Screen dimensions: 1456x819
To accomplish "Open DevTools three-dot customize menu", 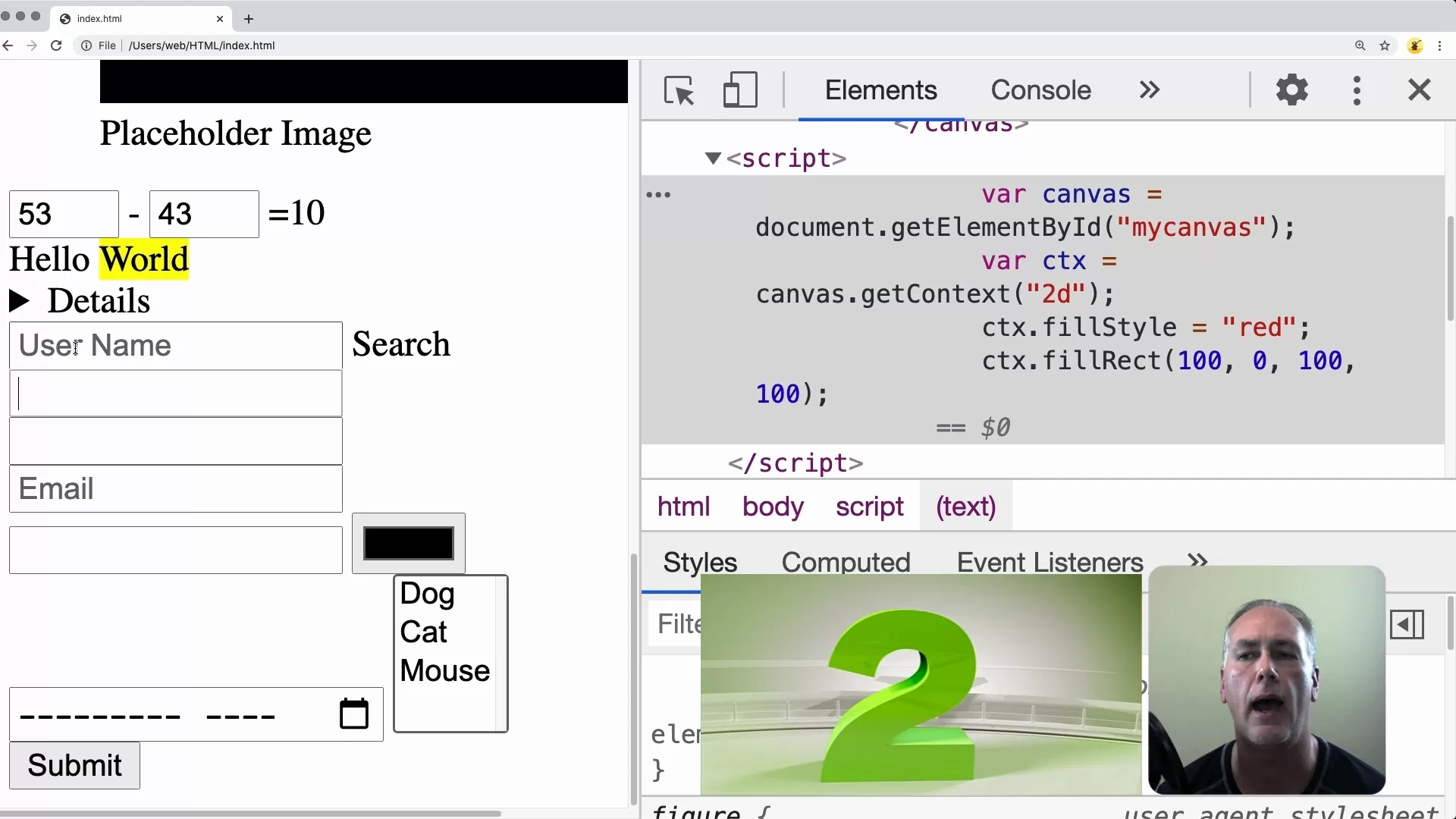I will (1357, 90).
